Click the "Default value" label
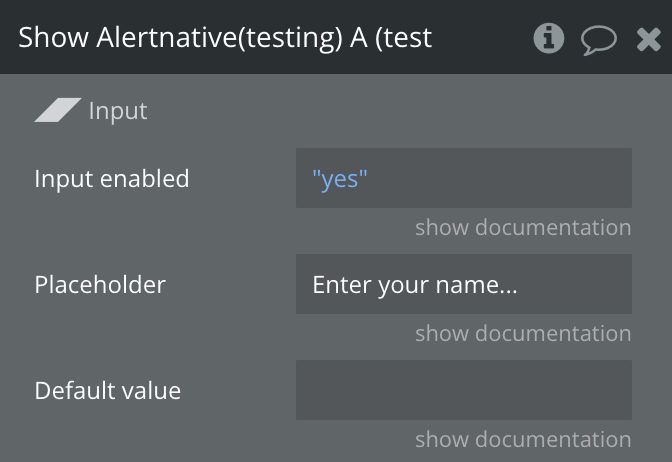This screenshot has width=672, height=462. (108, 390)
